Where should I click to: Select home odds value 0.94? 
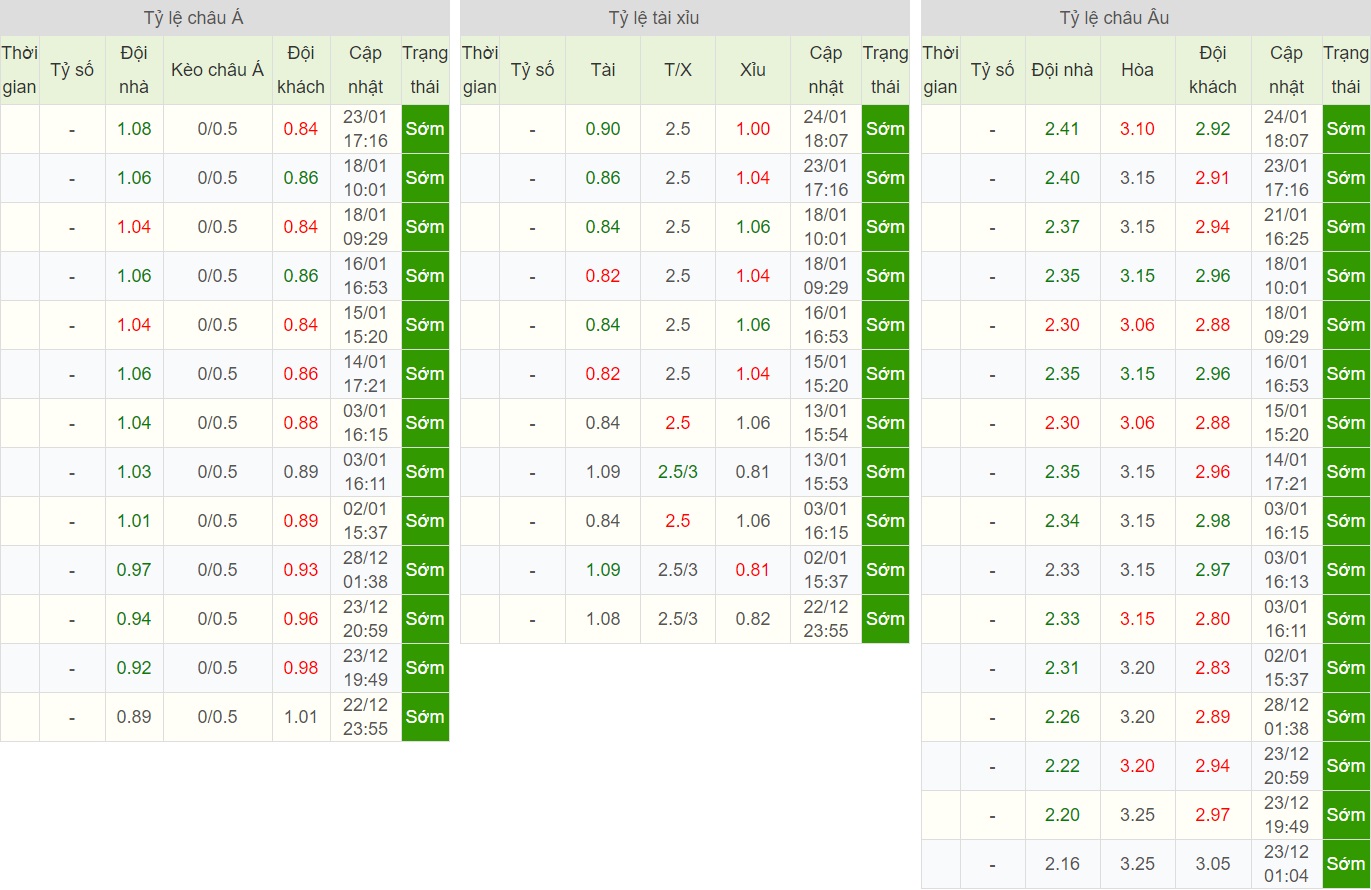pos(134,619)
